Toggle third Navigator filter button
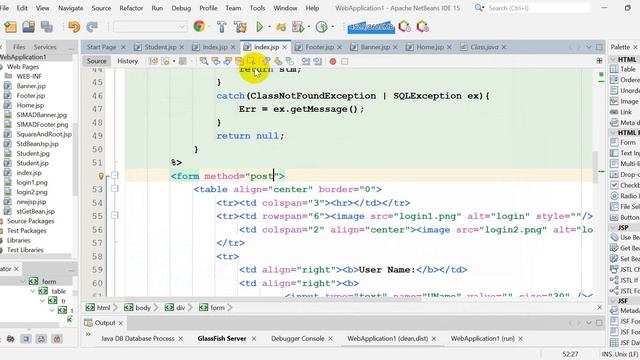The image size is (640, 360). (41, 339)
